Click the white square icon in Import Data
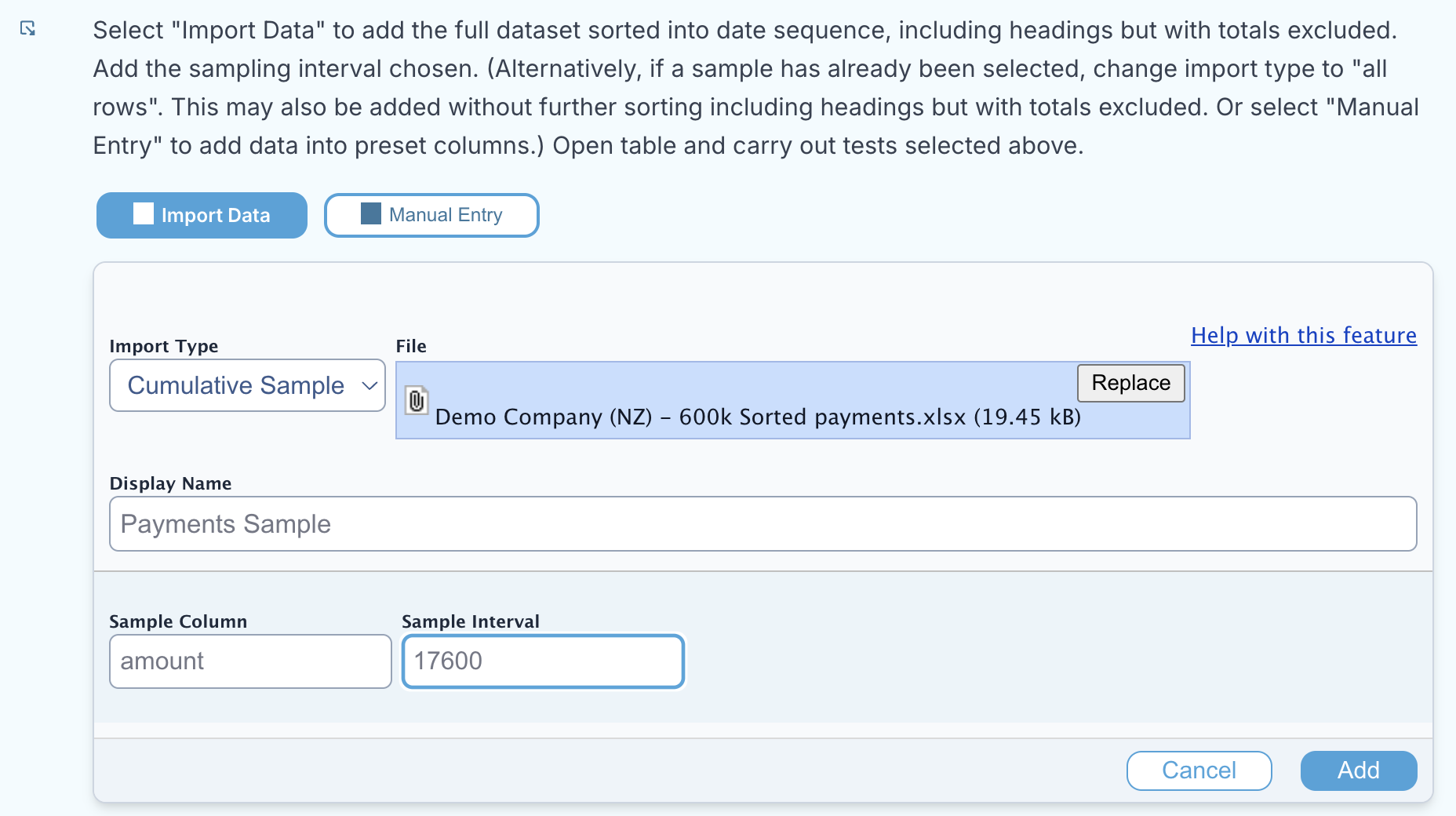This screenshot has width=1456, height=816. [x=144, y=214]
